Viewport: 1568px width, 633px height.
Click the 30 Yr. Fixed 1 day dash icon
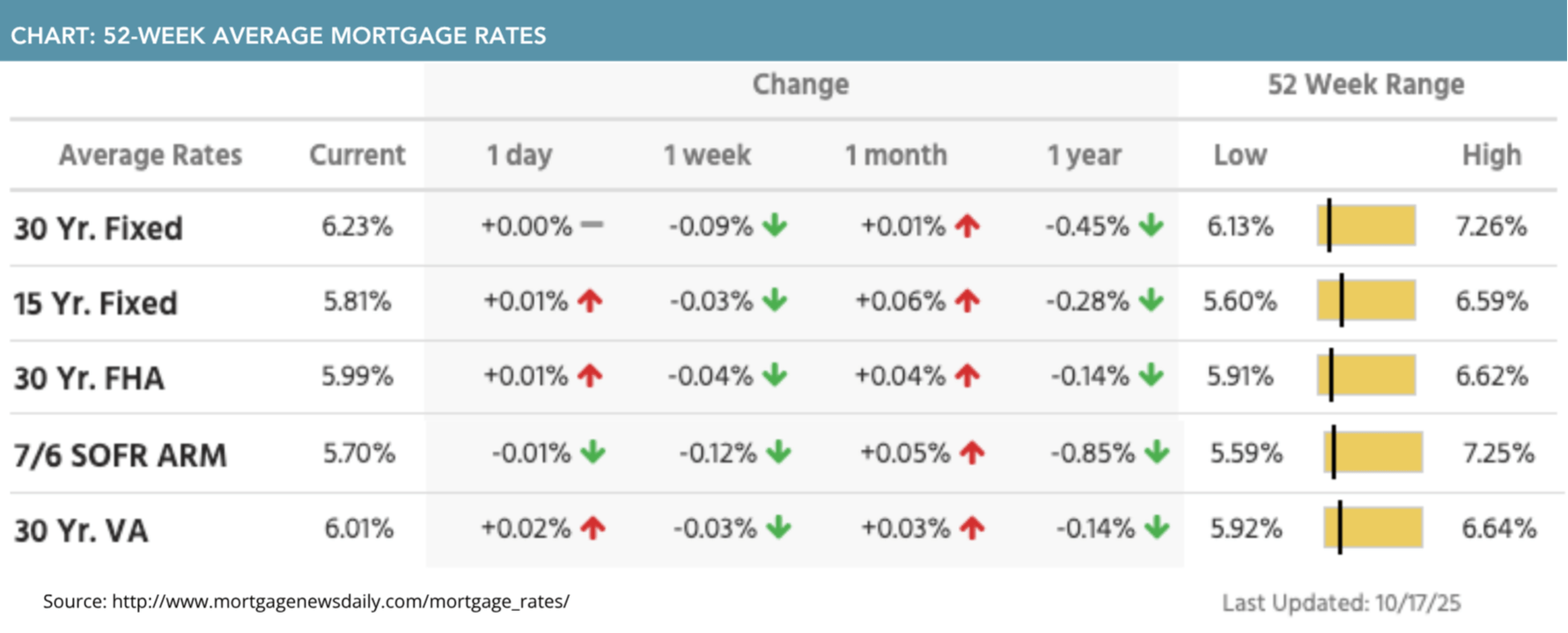pos(592,225)
